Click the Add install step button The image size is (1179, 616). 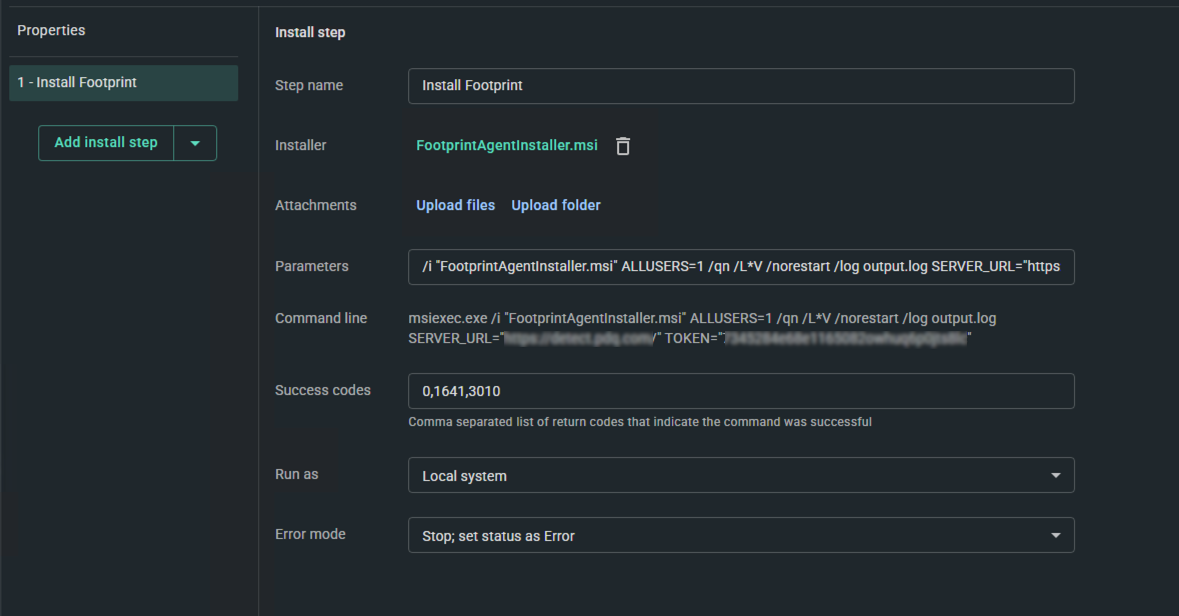106,143
